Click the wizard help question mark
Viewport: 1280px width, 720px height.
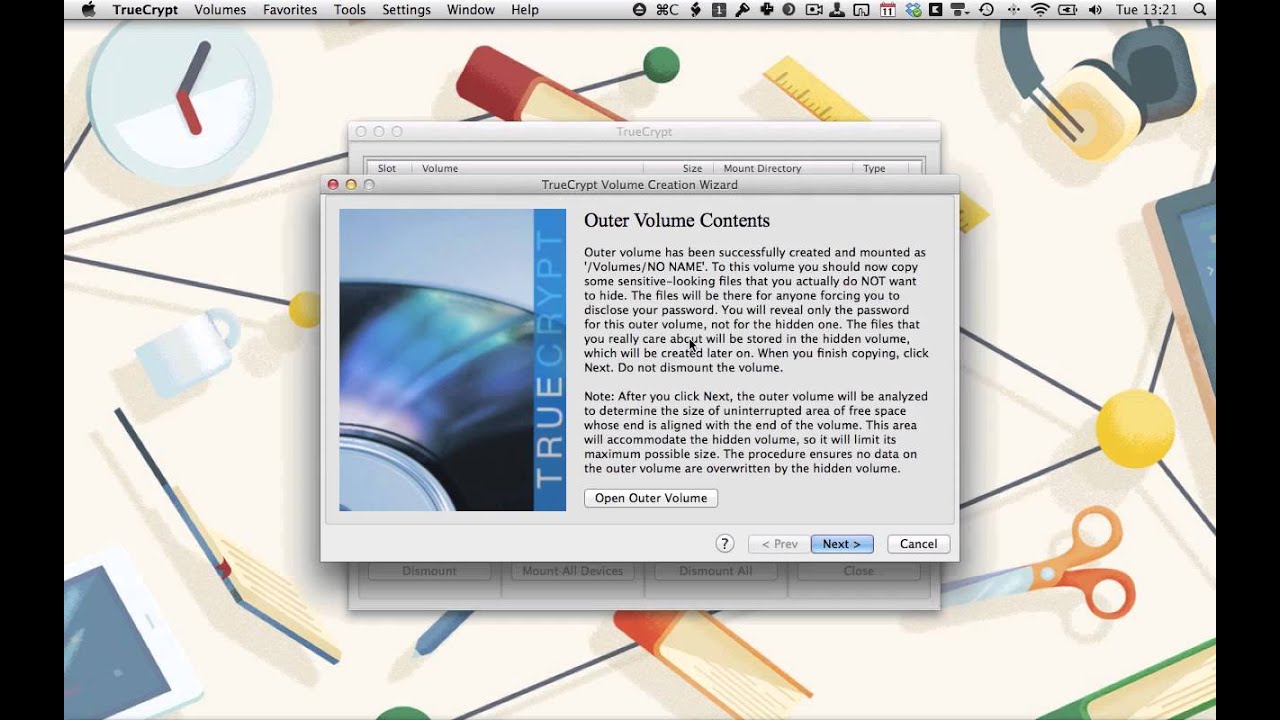(725, 544)
